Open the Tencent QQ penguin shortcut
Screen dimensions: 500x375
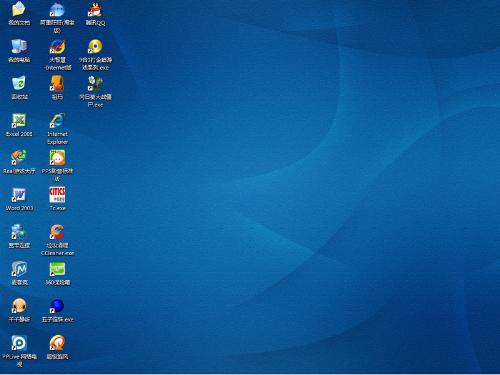coord(95,9)
